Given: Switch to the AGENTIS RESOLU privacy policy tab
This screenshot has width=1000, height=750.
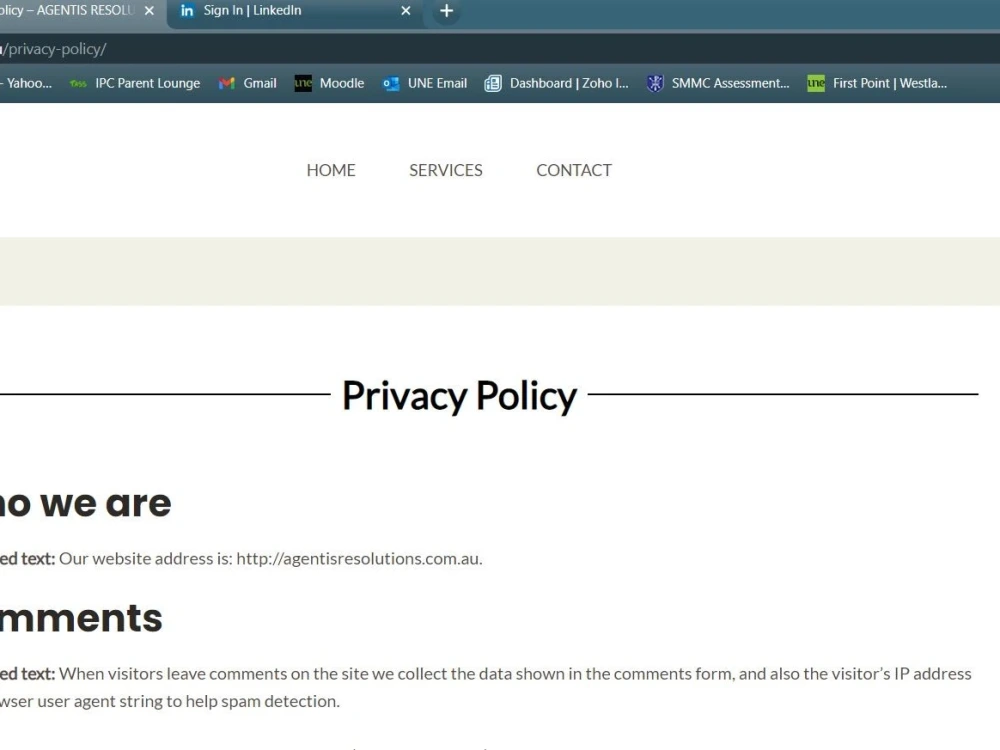Looking at the screenshot, I should tap(82, 11).
